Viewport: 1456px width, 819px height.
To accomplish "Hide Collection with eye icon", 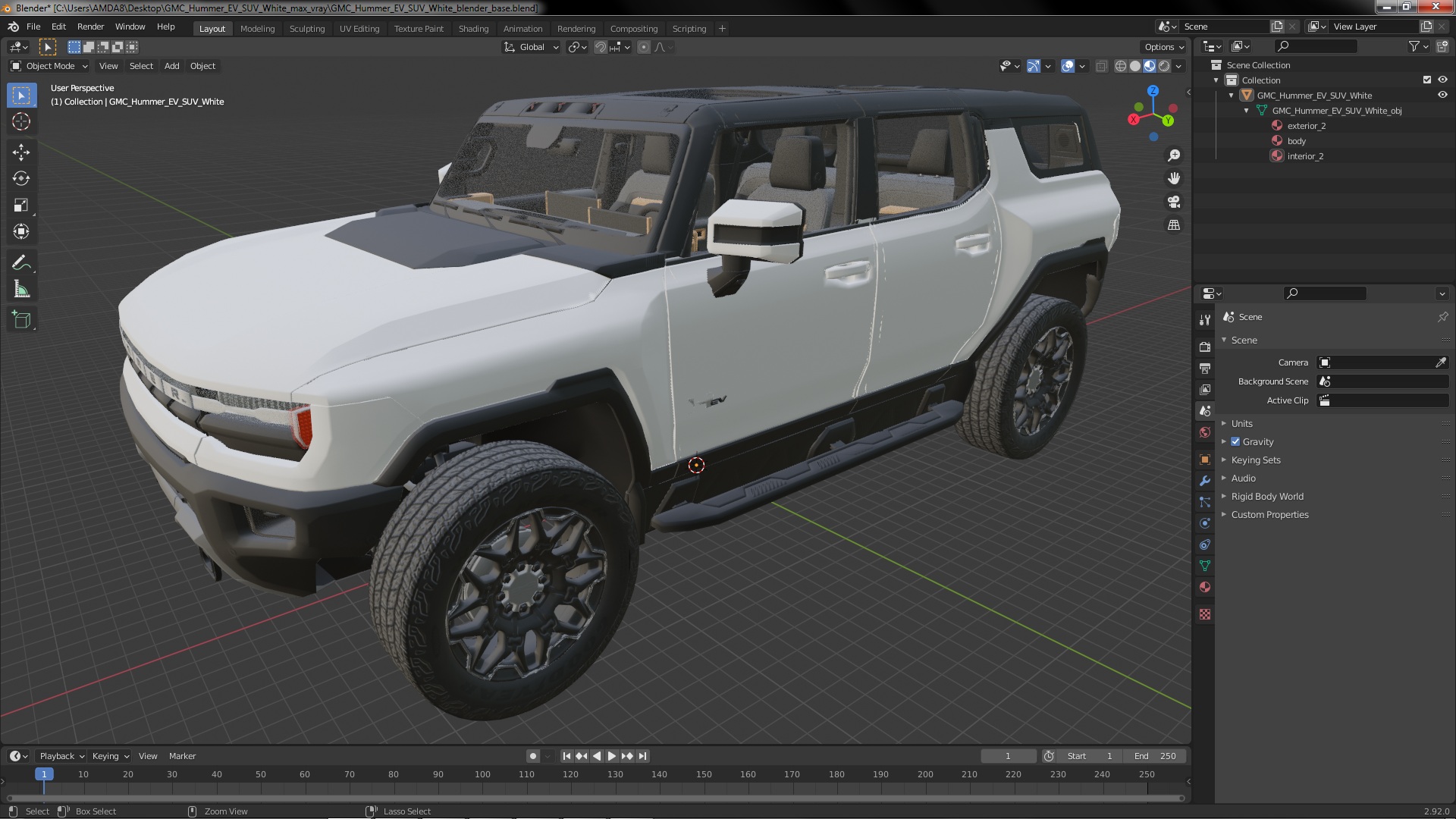I will point(1442,80).
